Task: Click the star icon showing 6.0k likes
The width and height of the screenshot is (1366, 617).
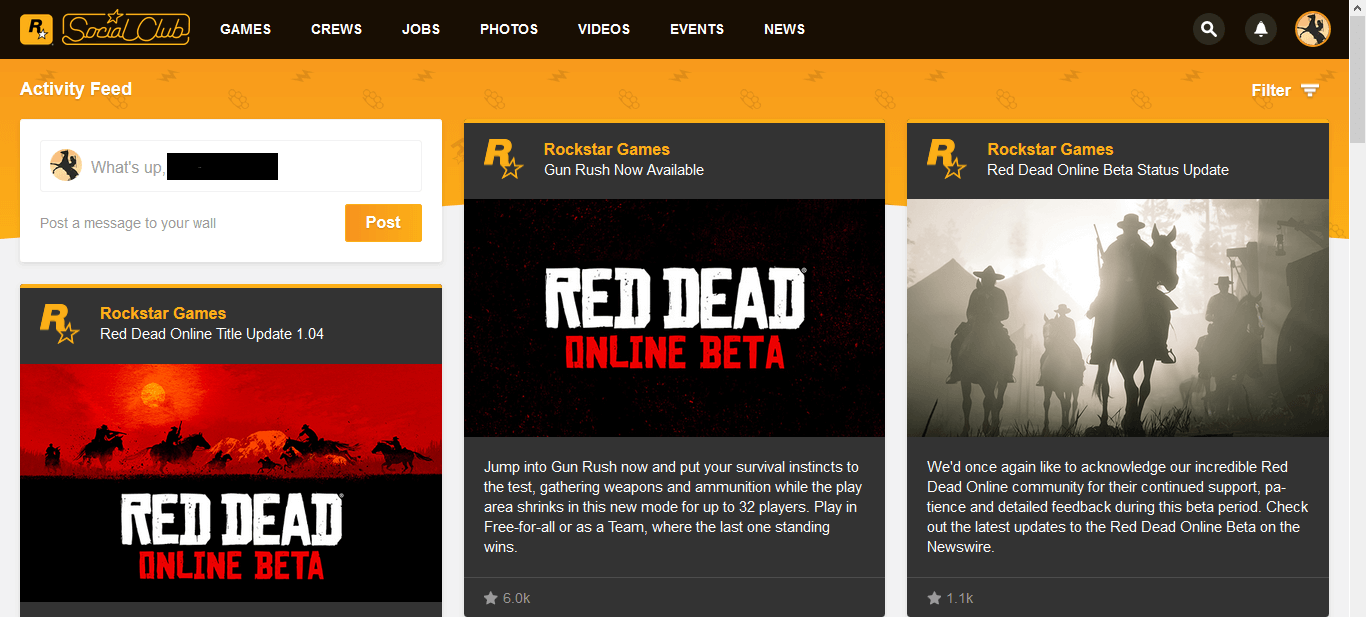Action: (491, 598)
